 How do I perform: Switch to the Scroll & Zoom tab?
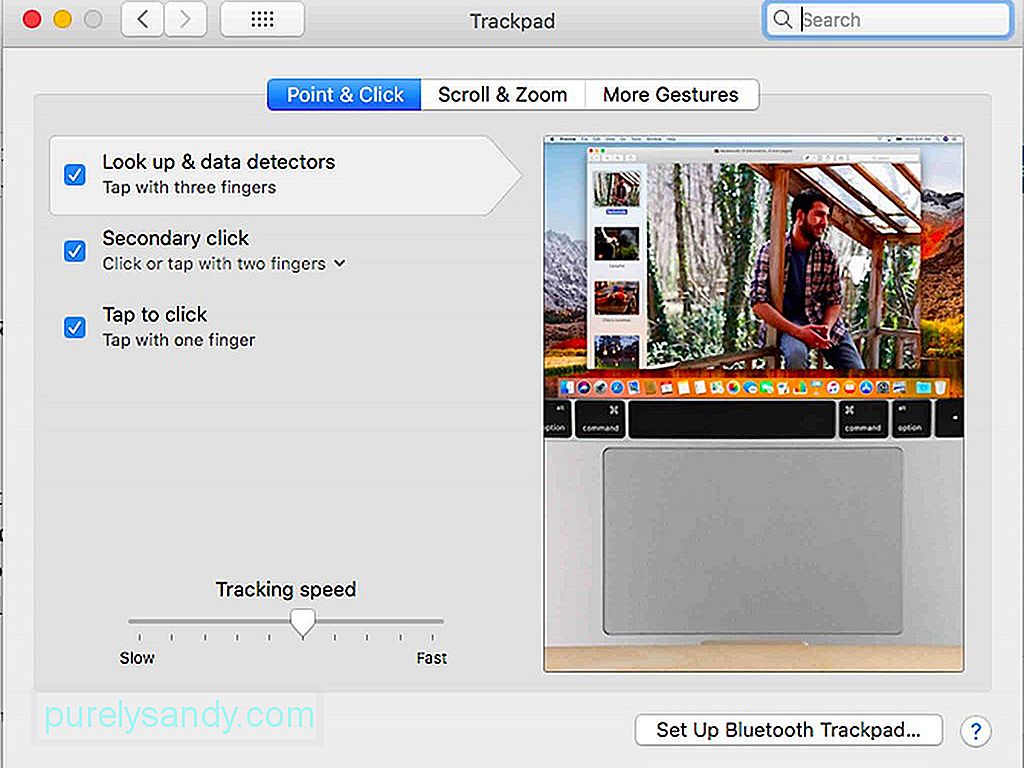tap(502, 95)
